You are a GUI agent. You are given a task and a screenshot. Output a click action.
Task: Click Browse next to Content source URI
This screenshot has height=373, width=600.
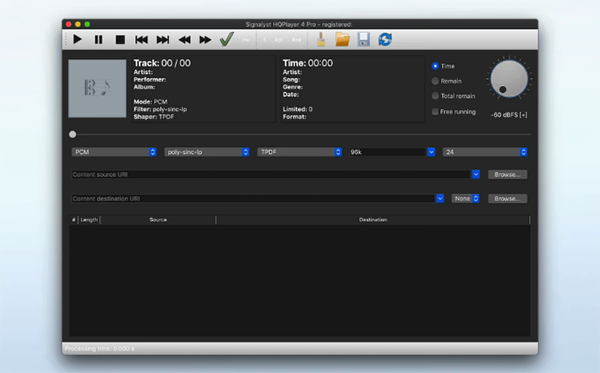click(x=507, y=174)
